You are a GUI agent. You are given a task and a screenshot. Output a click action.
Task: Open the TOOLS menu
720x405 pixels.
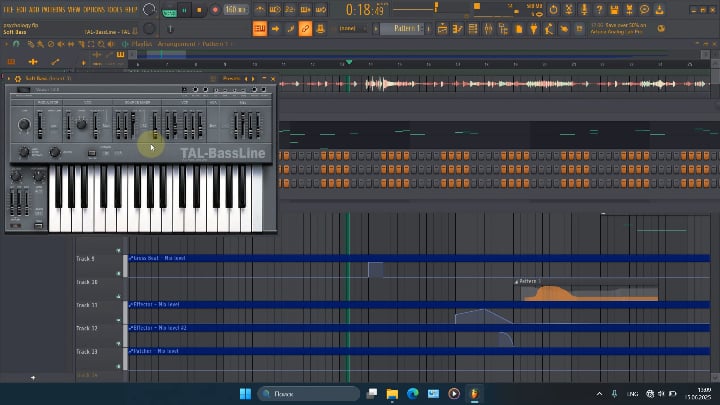tap(117, 9)
